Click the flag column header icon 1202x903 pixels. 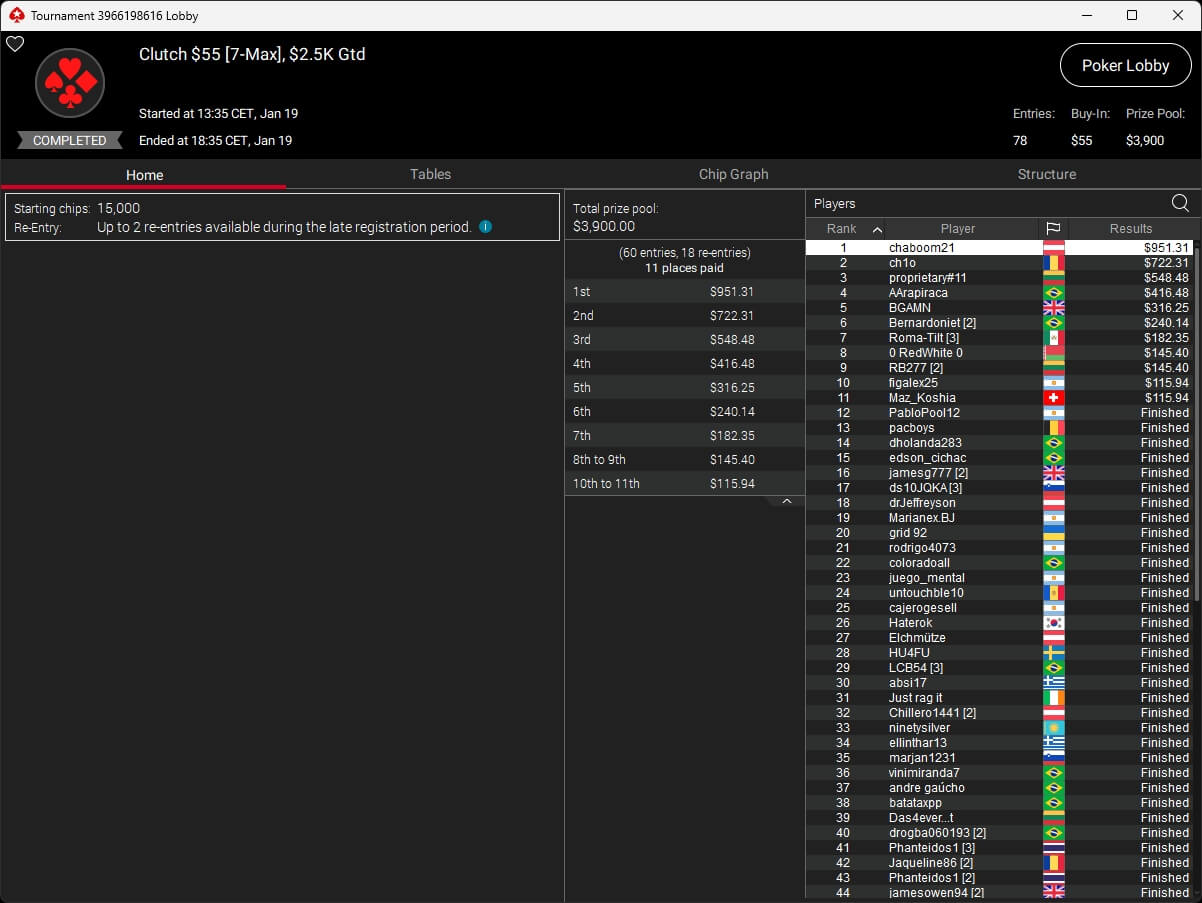pyautogui.click(x=1053, y=229)
